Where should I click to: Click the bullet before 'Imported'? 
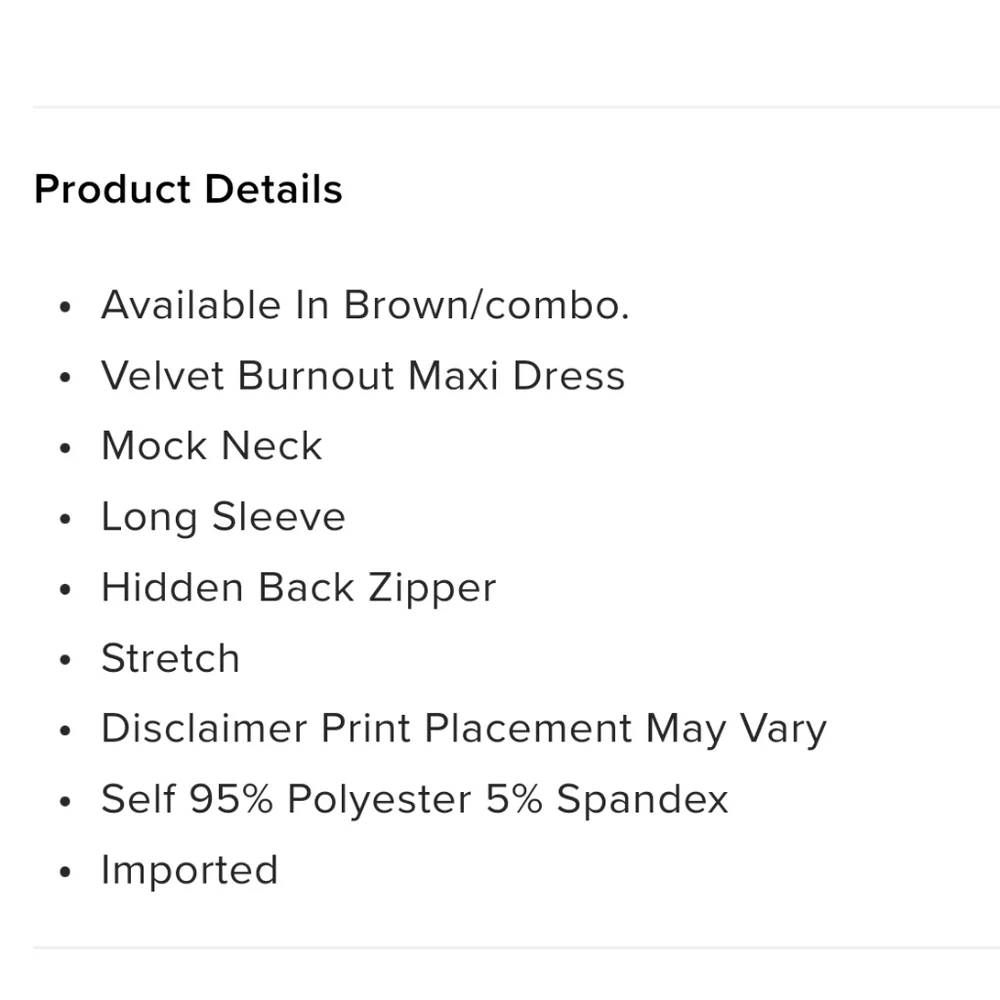(65, 872)
